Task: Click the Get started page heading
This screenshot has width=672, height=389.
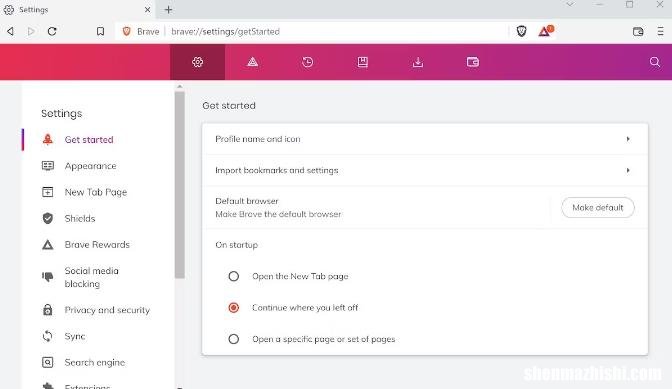Action: (x=229, y=105)
